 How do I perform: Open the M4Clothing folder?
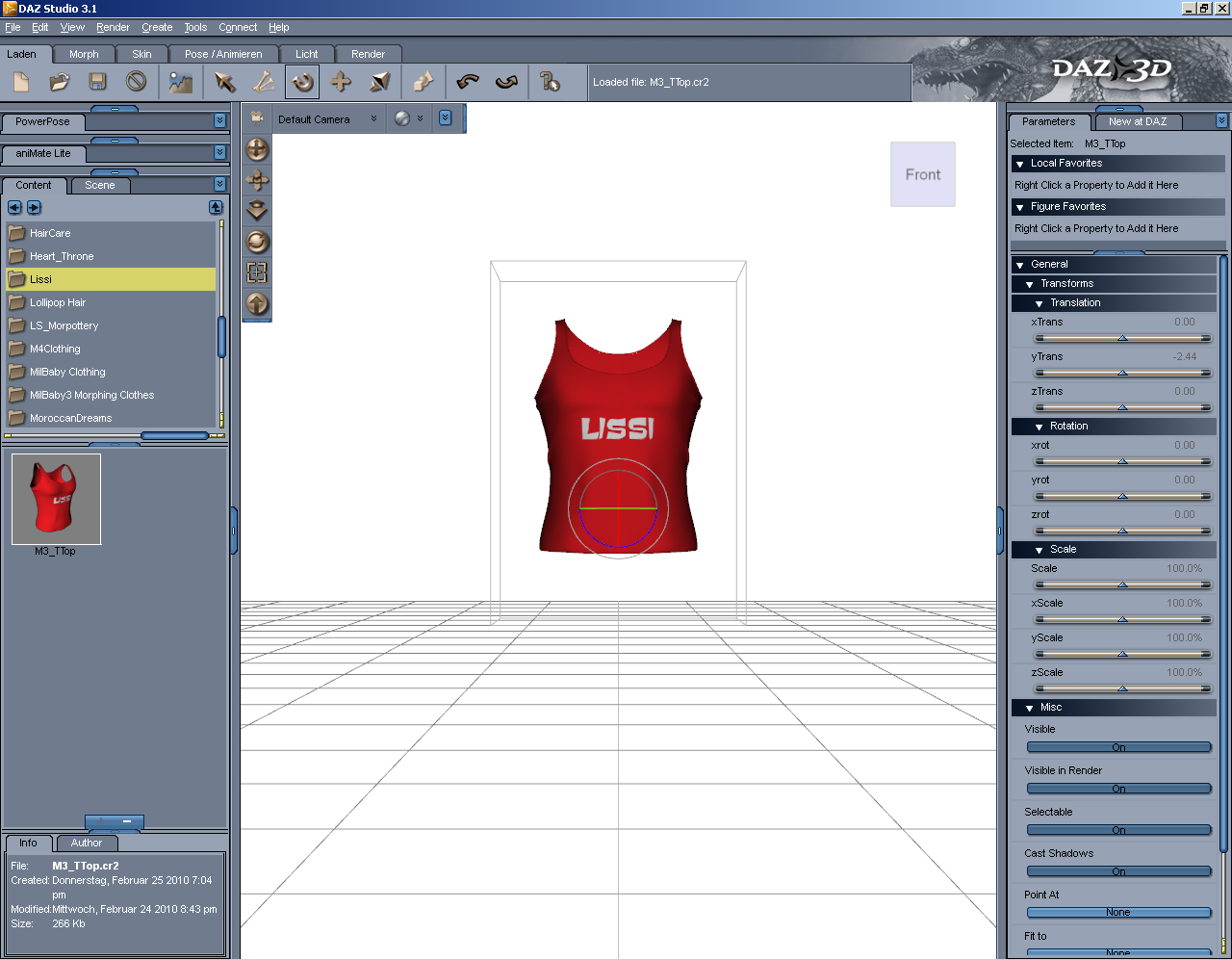111,349
